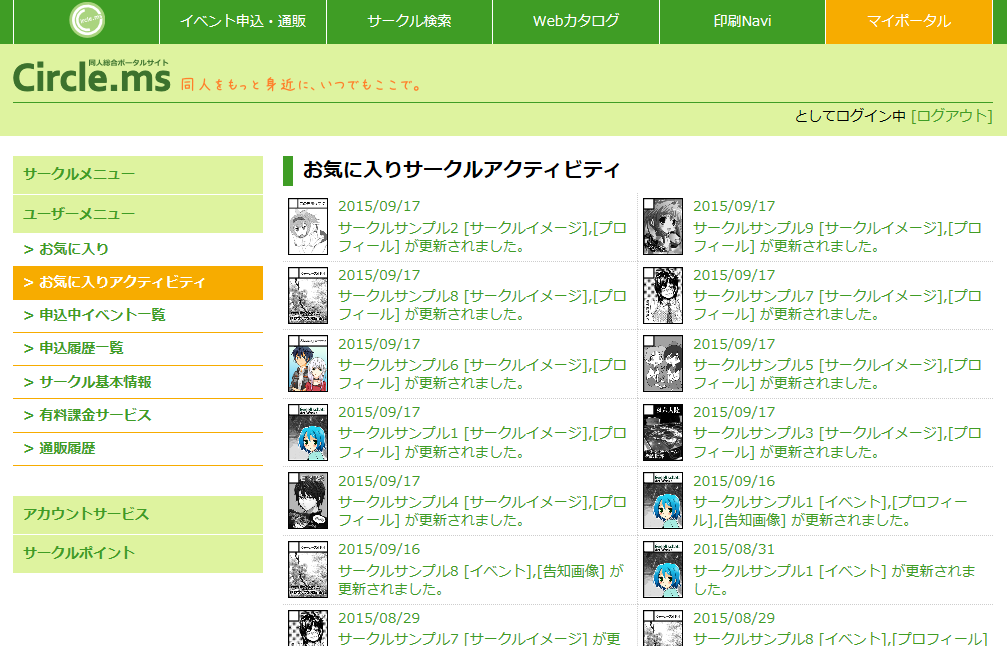Viewport: 1007px width, 646px height.
Task: Open お気に入り in the sidebar
Action: pyautogui.click(x=138, y=249)
